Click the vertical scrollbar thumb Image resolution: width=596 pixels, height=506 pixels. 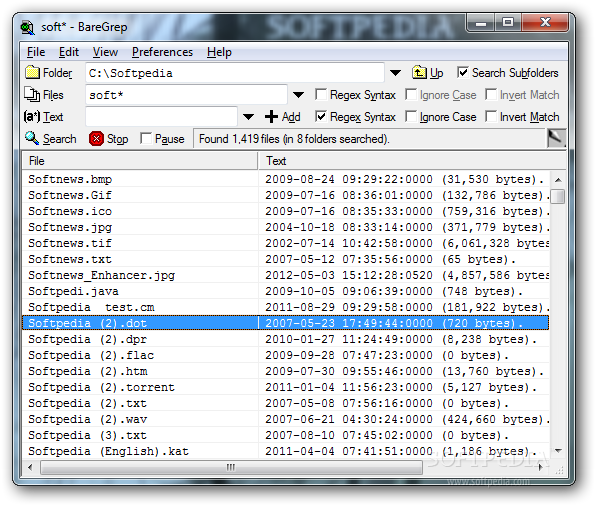(x=558, y=196)
